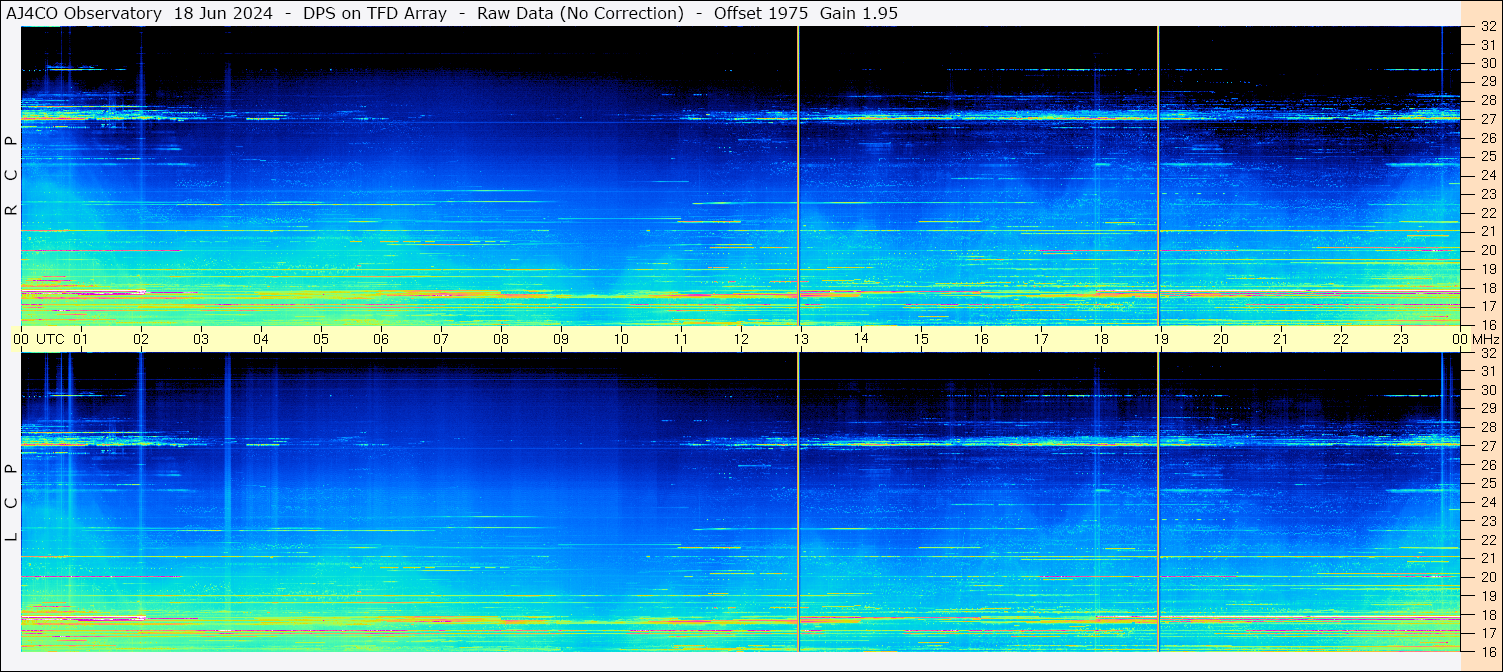Select the 23 hour tick on time axis

coord(1401,339)
